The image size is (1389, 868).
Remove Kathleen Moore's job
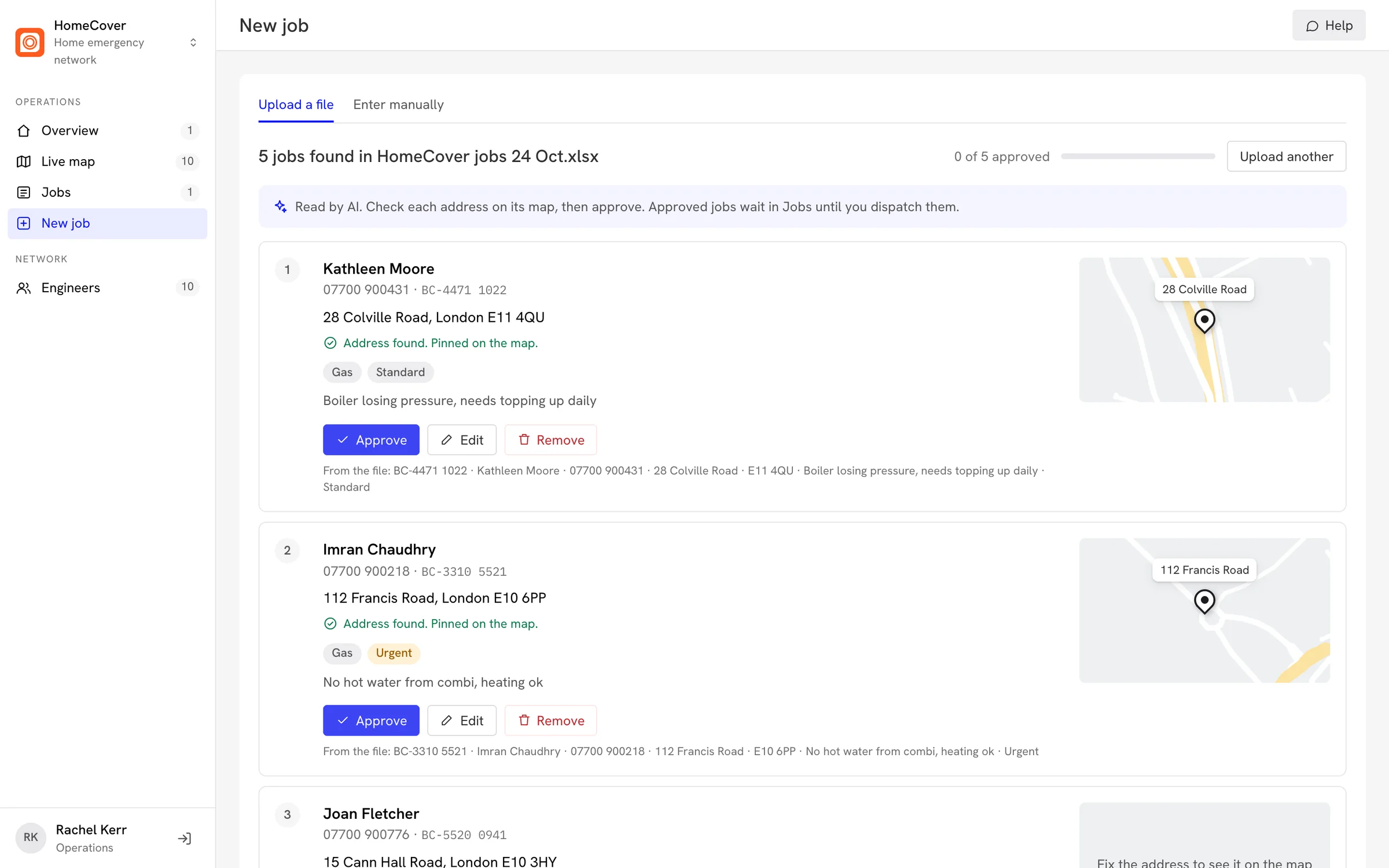550,440
